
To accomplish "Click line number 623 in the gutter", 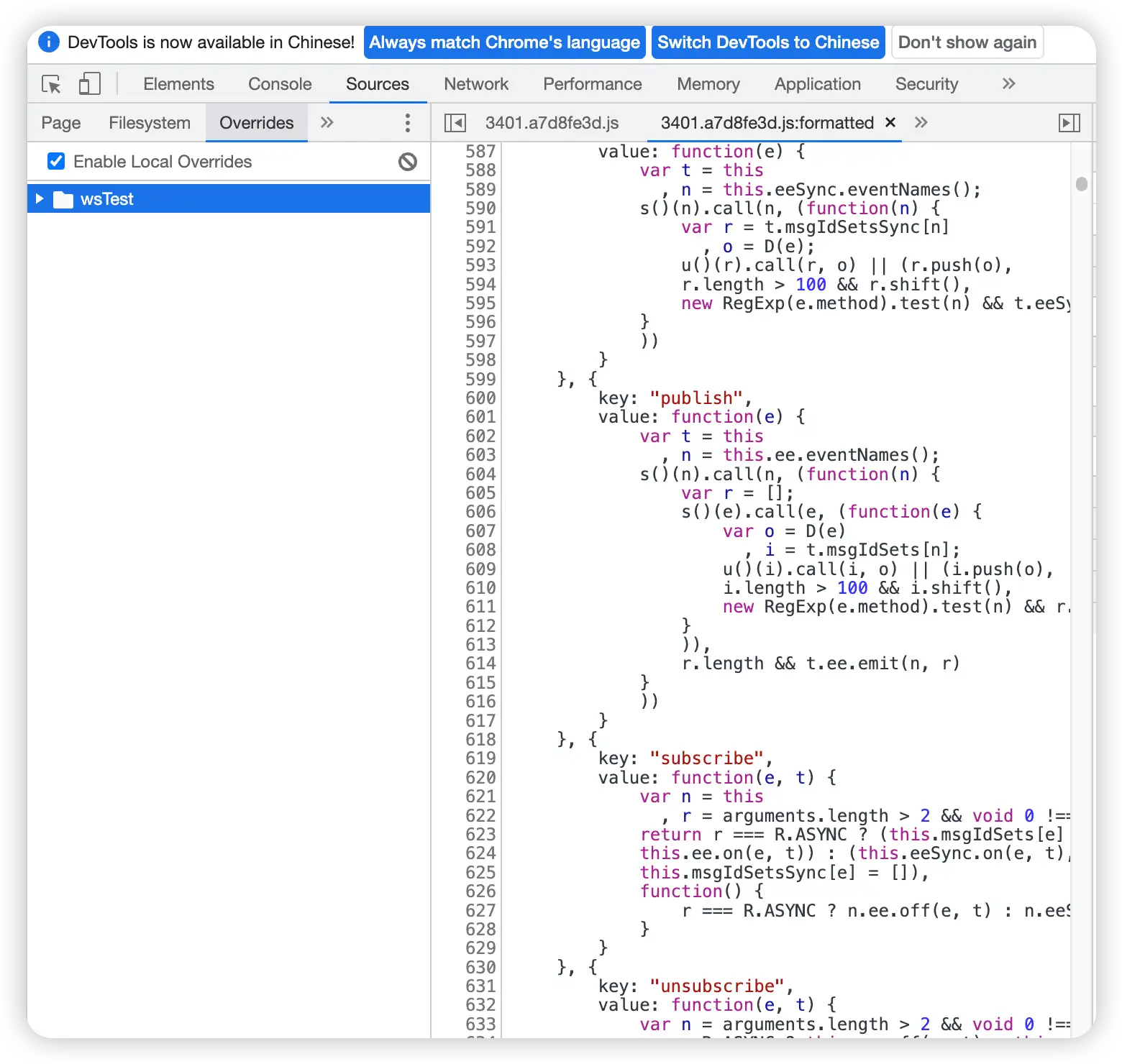I will (480, 835).
